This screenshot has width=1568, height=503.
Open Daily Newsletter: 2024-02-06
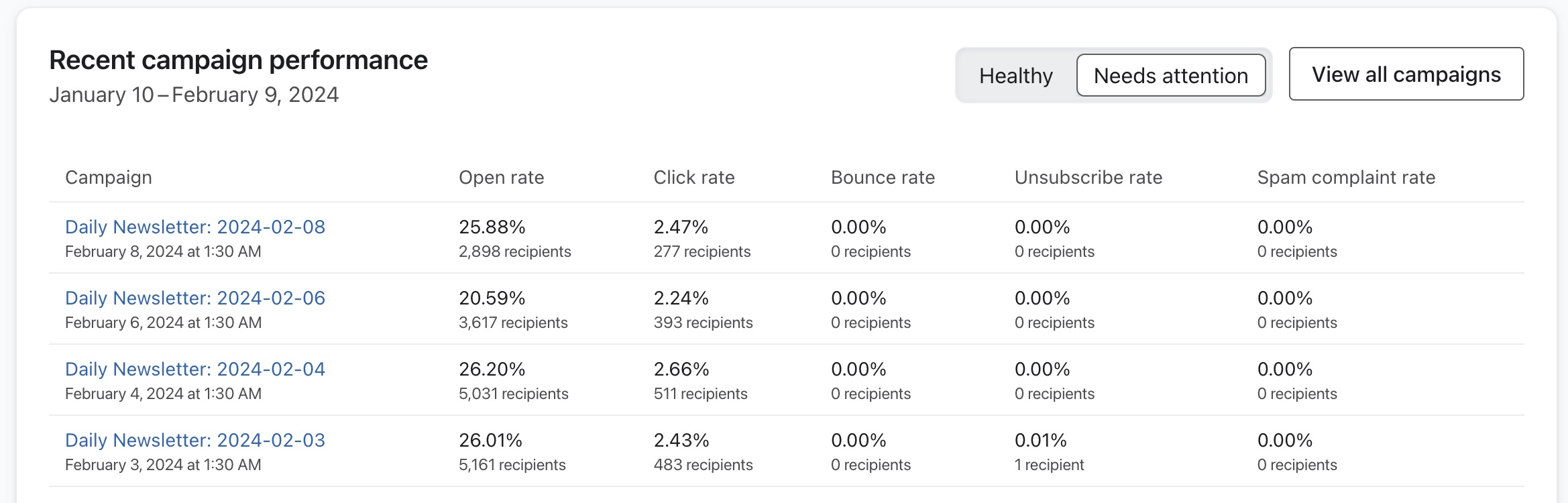pos(195,298)
